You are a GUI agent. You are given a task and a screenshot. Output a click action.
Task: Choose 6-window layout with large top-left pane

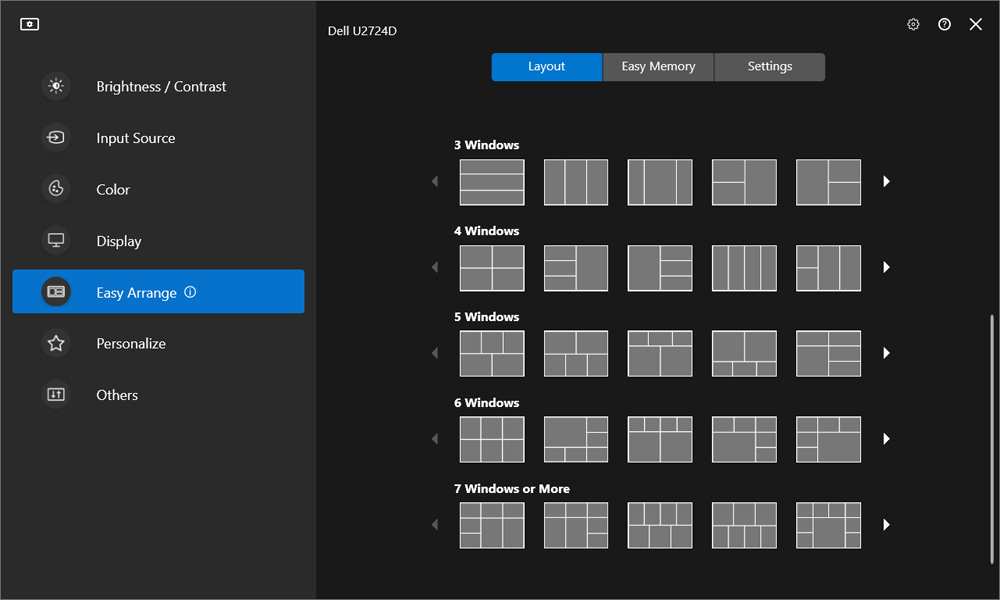point(576,440)
